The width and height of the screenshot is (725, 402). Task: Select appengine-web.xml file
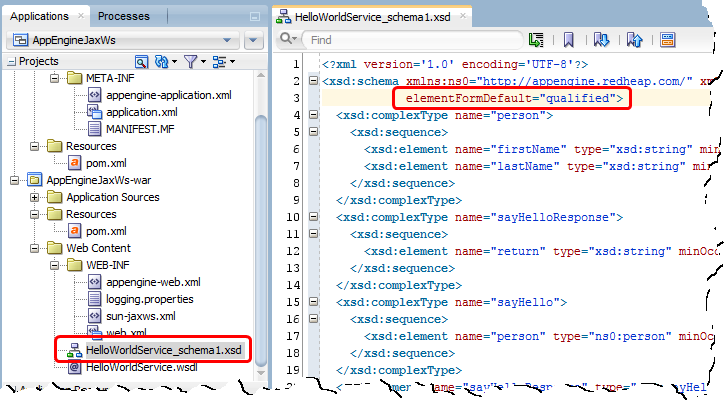(154, 282)
